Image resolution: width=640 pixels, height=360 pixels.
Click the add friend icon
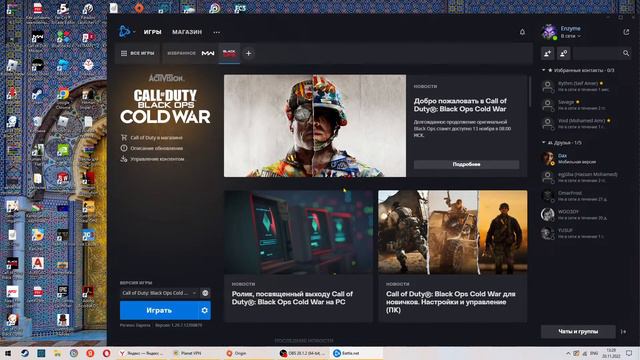547,53
